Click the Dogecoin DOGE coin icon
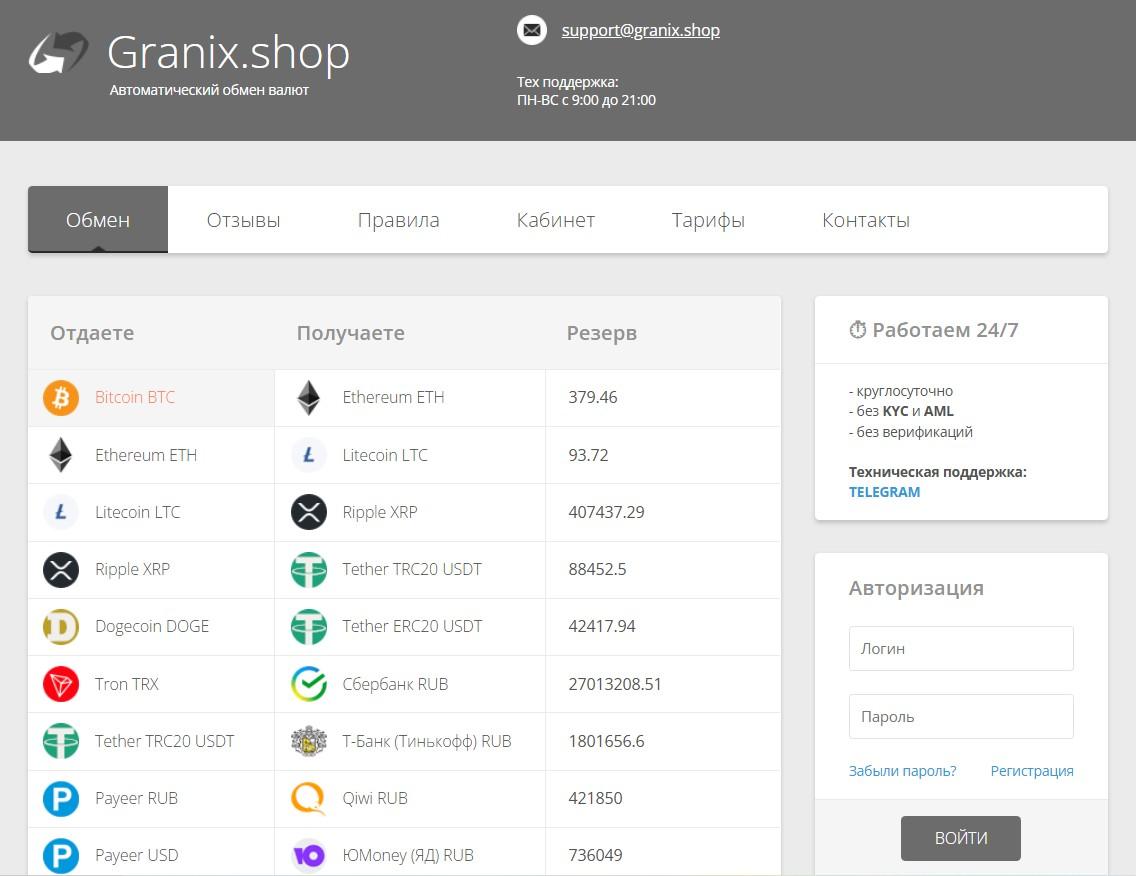This screenshot has height=876, width=1136. point(61,627)
